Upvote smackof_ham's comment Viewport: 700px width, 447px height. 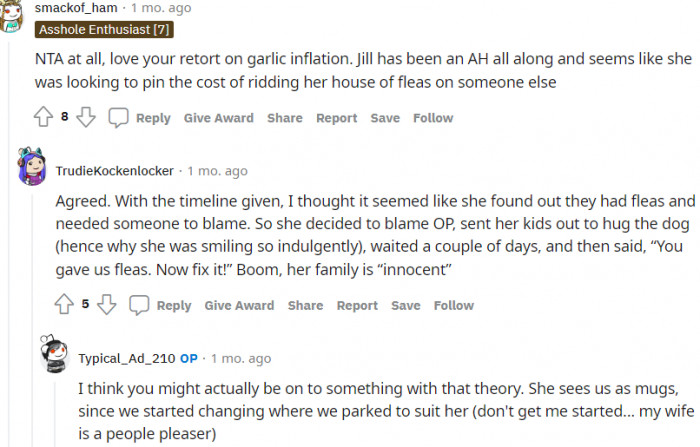(43, 117)
